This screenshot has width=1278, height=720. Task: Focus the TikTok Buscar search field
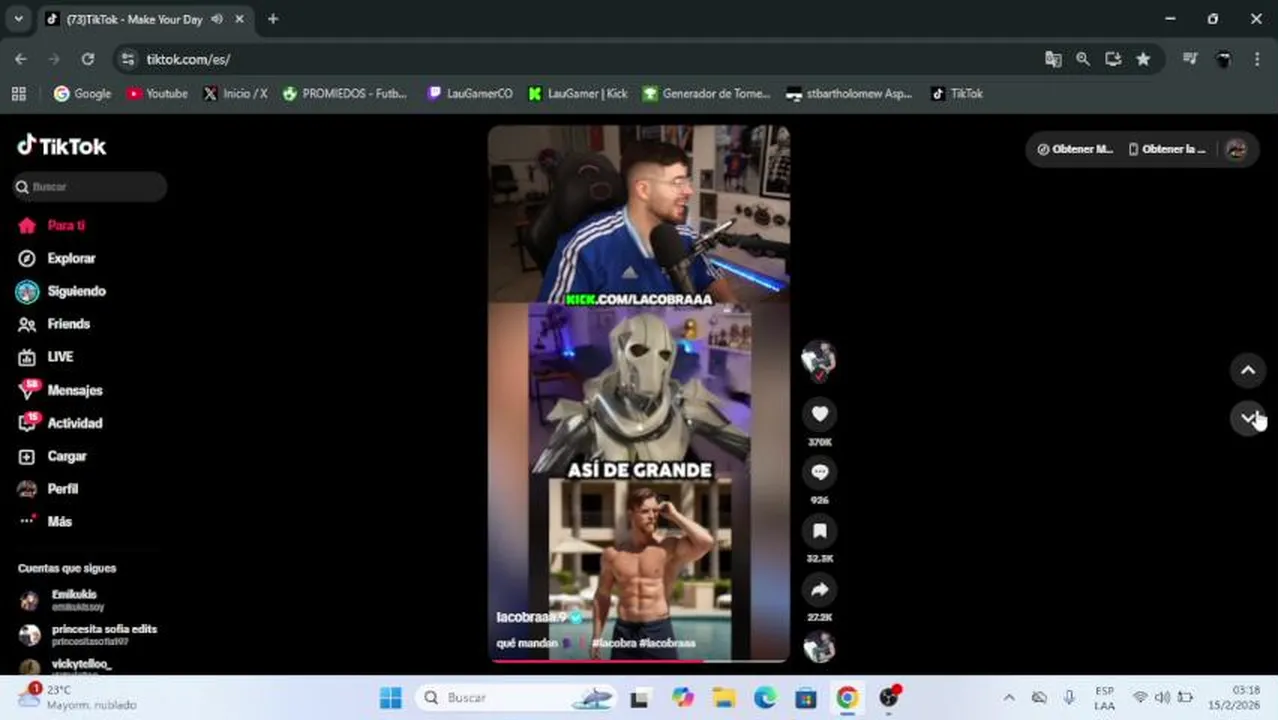(90, 187)
